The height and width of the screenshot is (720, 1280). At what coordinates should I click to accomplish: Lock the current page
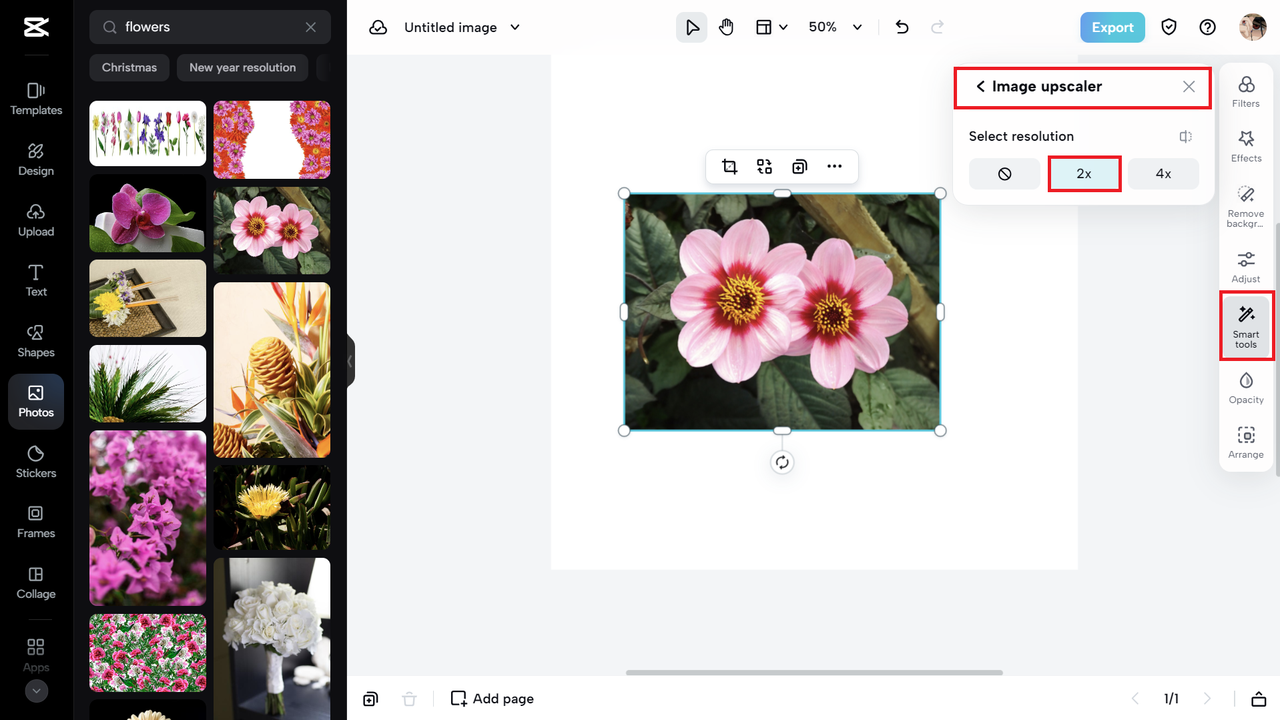(x=1259, y=698)
